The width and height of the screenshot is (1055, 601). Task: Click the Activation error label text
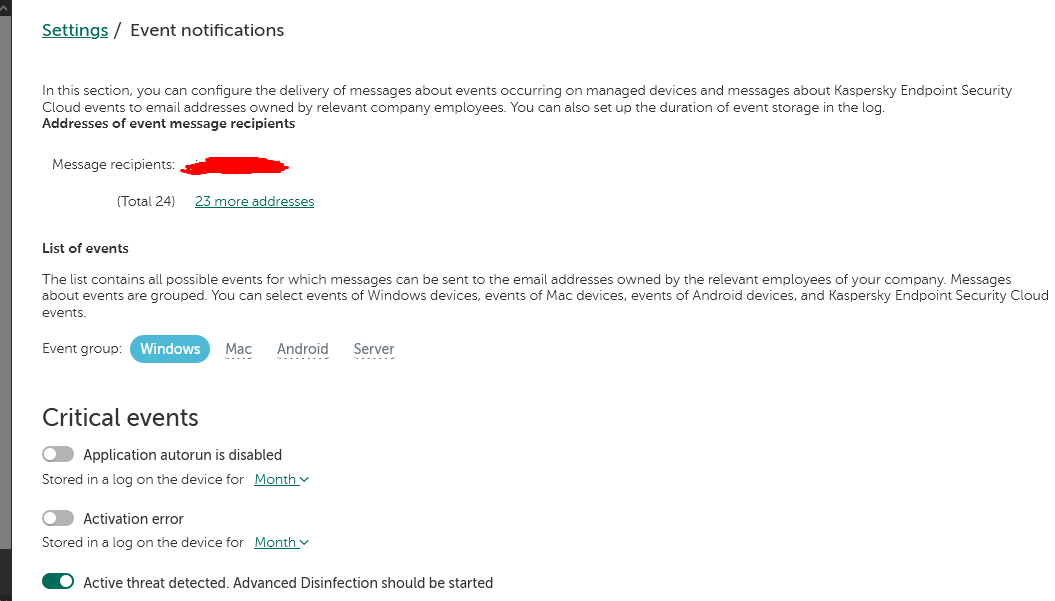pyautogui.click(x=134, y=519)
